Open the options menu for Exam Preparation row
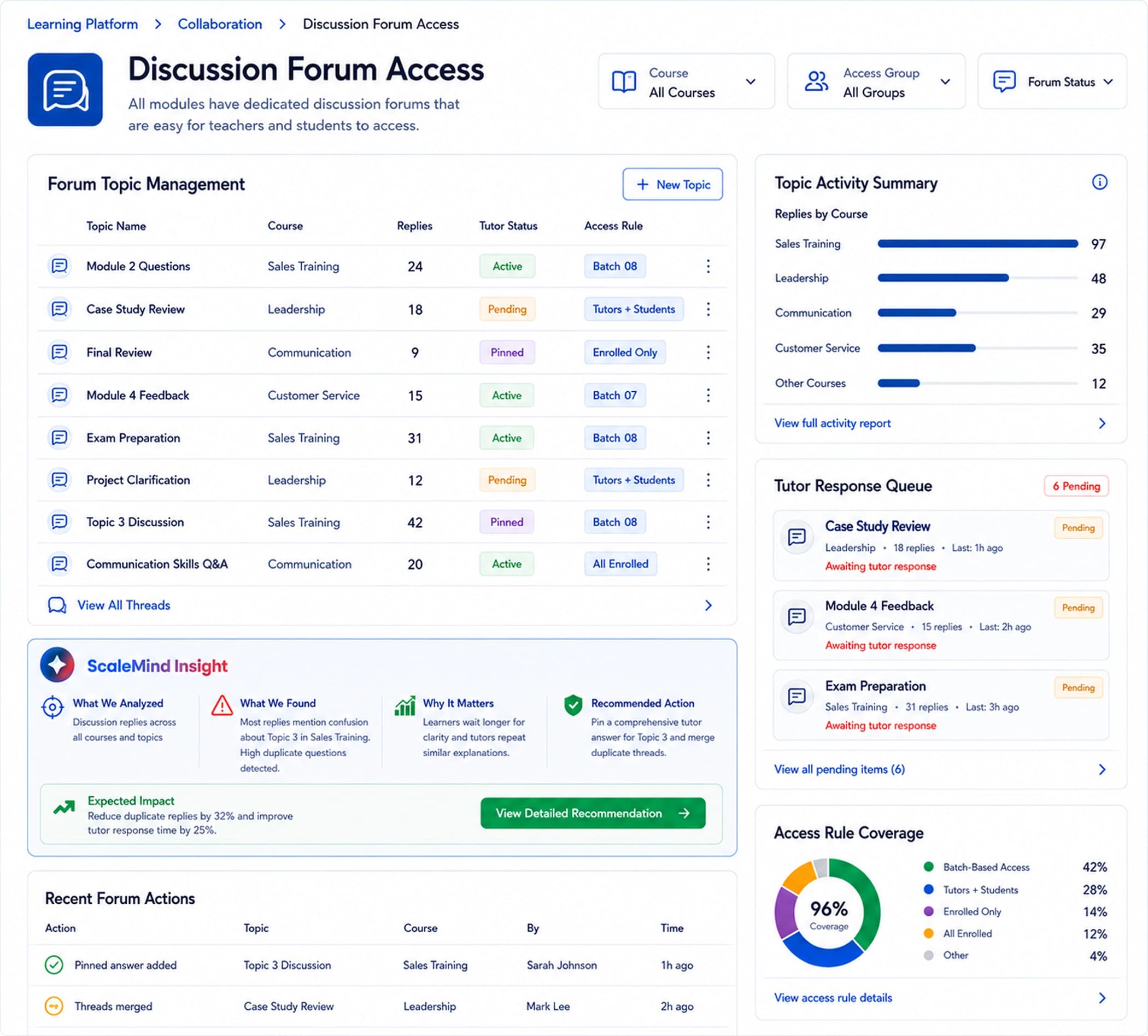1148x1036 pixels. click(708, 438)
